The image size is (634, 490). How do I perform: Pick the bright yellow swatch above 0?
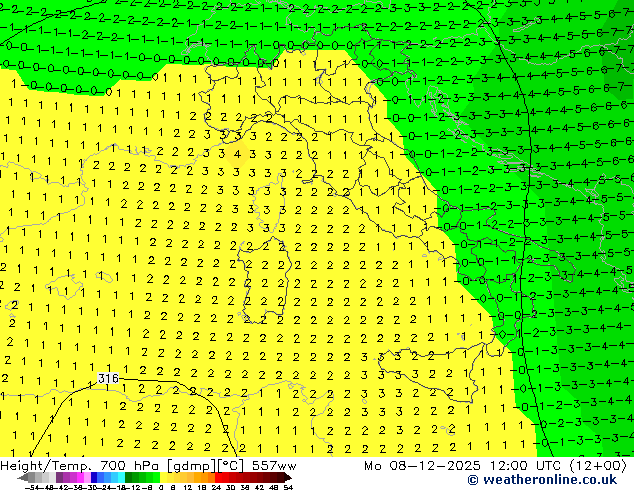(163, 477)
